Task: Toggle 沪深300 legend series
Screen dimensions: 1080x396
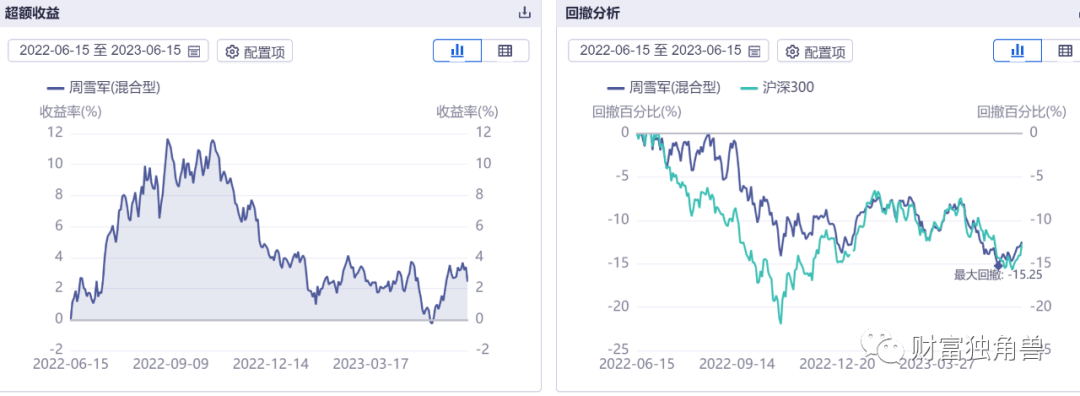Action: tap(776, 87)
